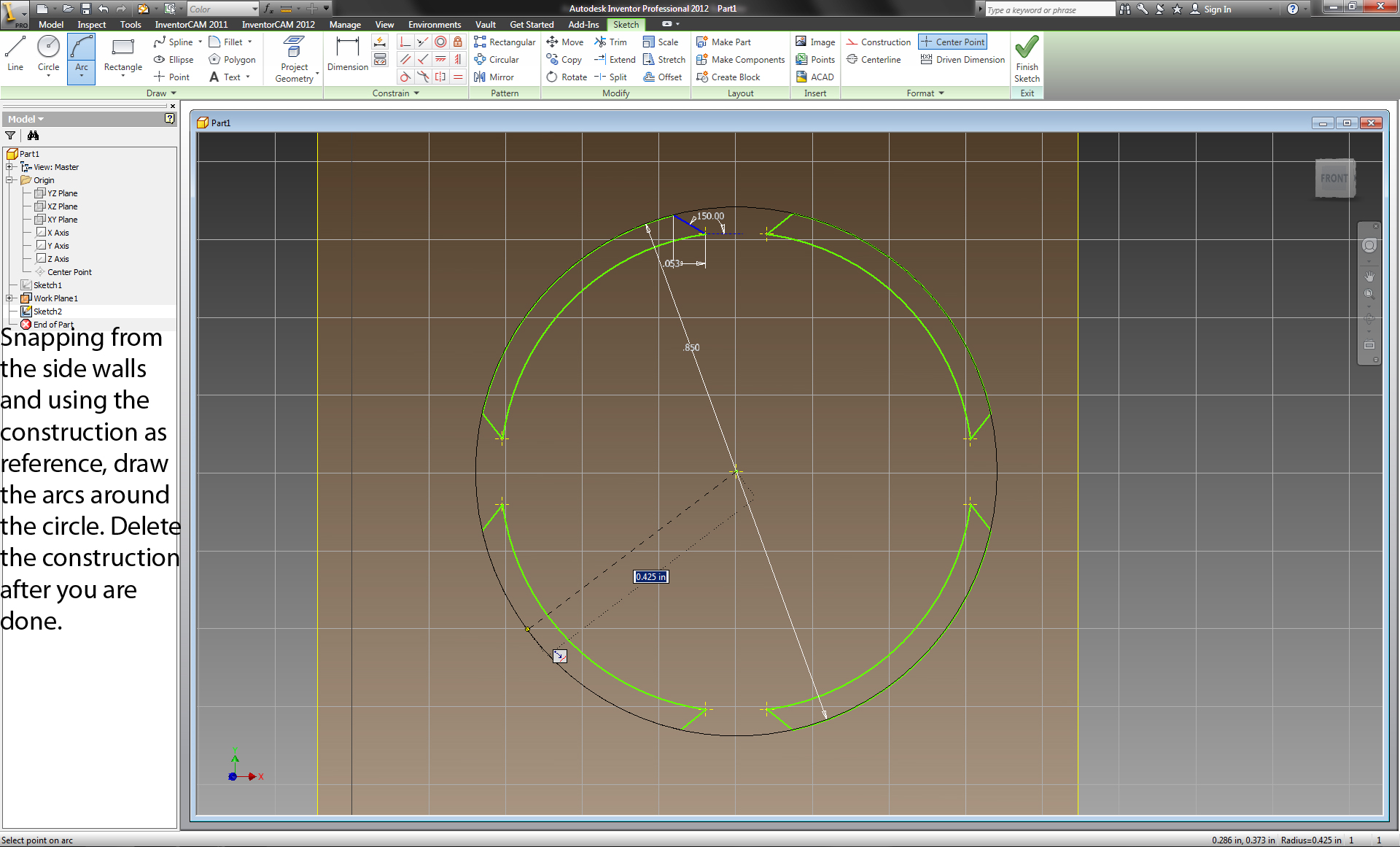Choose the Ellipse tool
1400x847 pixels.
point(174,60)
